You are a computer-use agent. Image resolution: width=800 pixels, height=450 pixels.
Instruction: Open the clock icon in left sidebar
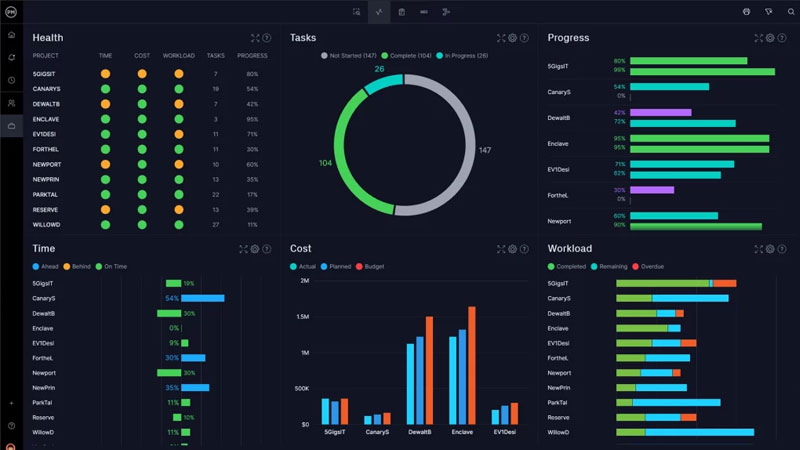[11, 80]
